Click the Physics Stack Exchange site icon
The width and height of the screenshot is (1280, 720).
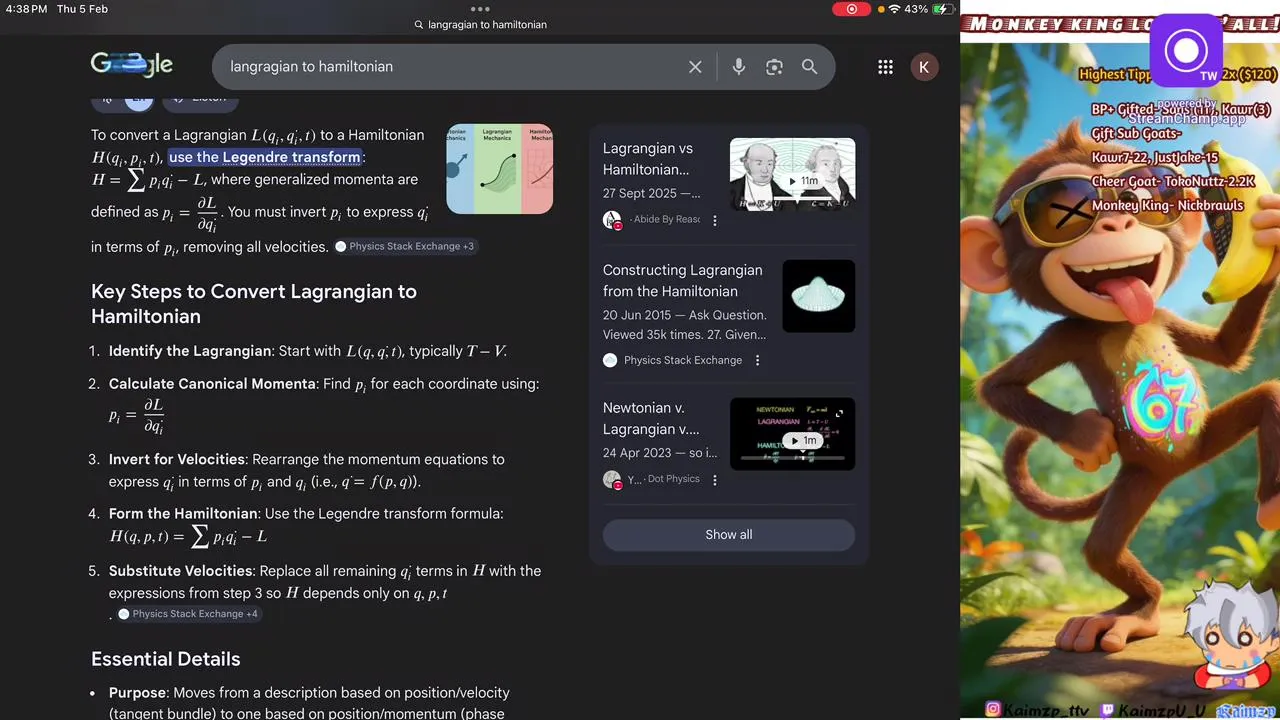[610, 360]
